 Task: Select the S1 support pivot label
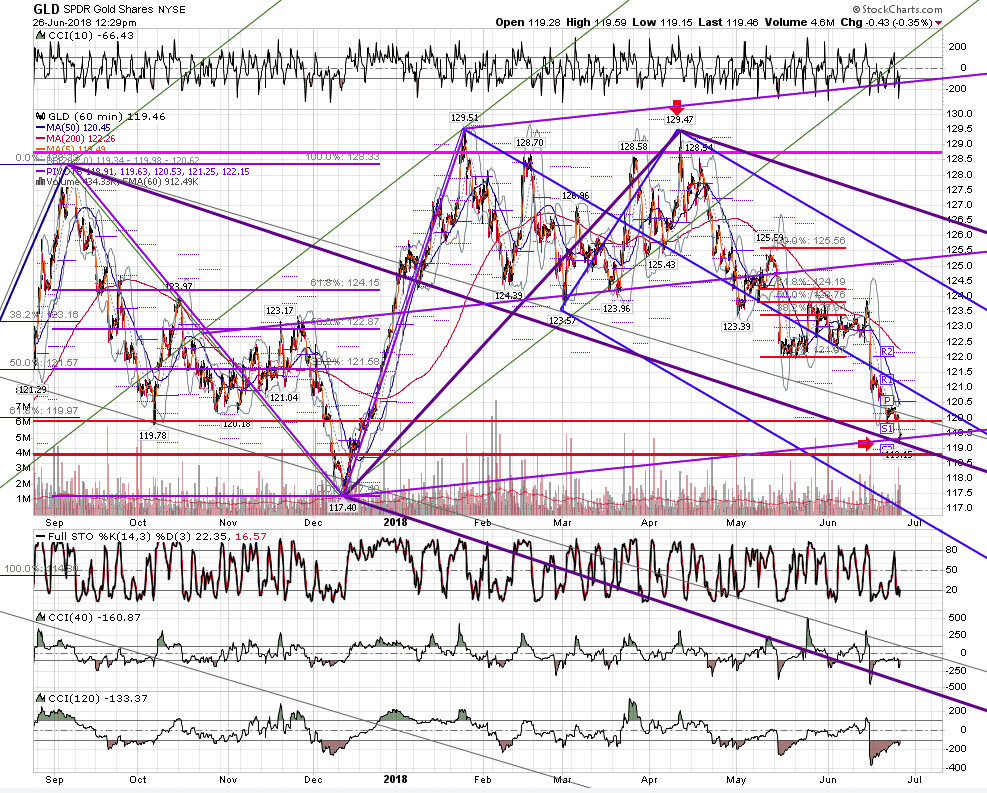point(886,429)
